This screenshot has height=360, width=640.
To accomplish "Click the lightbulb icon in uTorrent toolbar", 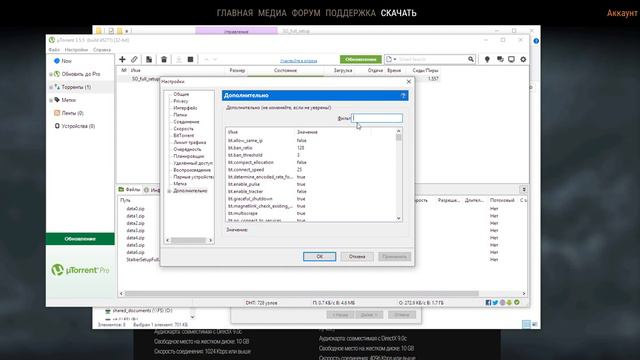I will (487, 60).
